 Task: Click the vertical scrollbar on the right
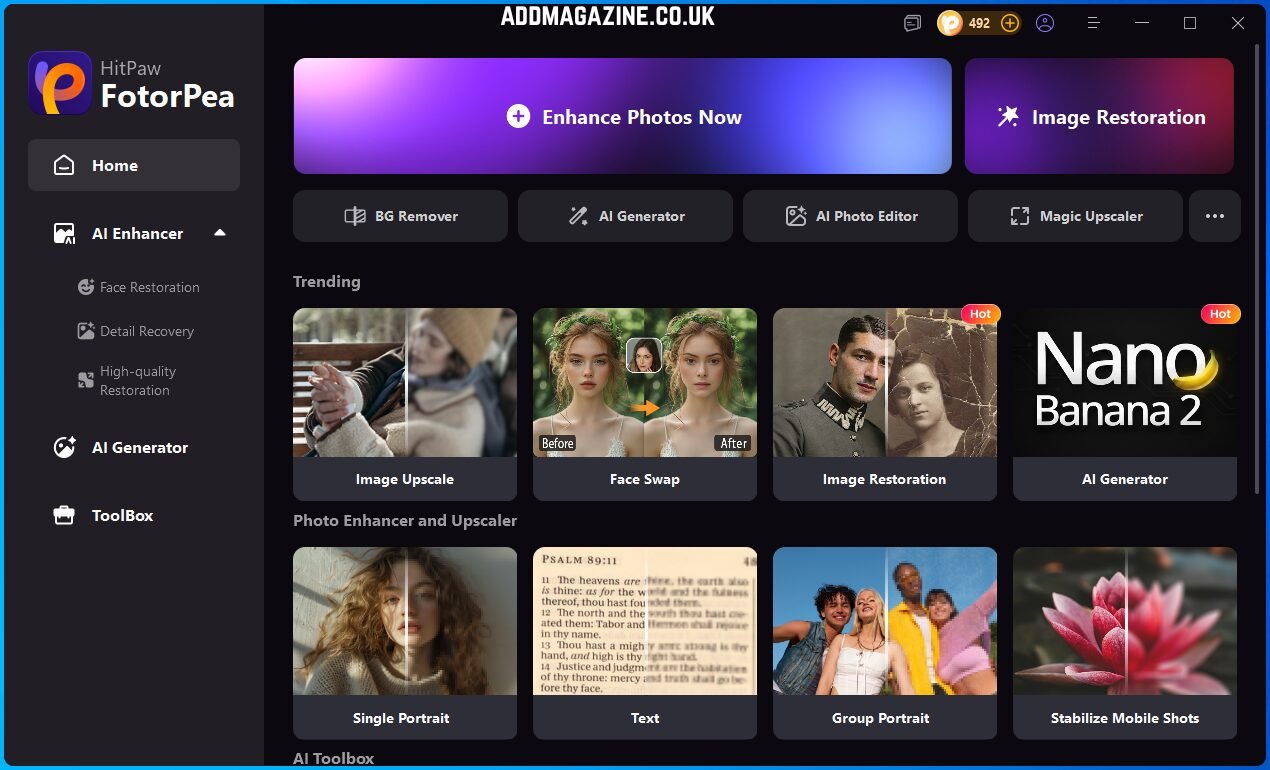point(1257,280)
